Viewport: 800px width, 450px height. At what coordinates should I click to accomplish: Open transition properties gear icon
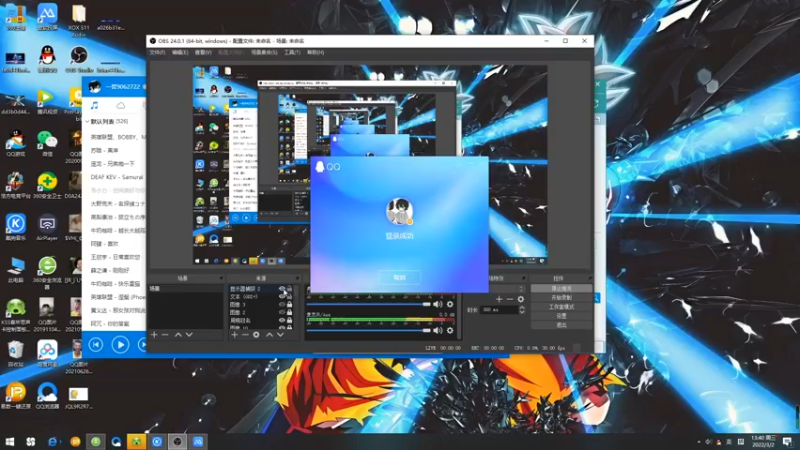pyautogui.click(x=520, y=299)
